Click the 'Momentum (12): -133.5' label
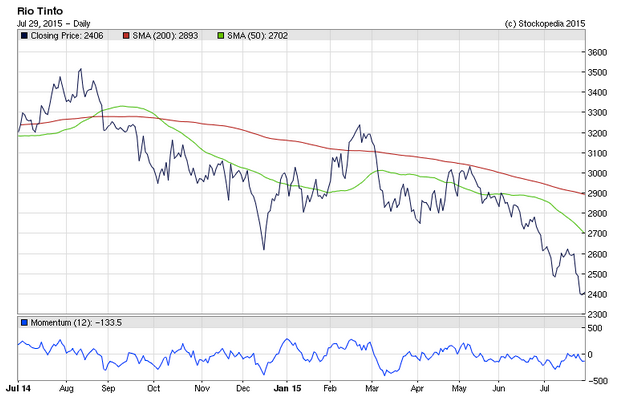Viewport: 623px width, 410px height. tap(76, 323)
